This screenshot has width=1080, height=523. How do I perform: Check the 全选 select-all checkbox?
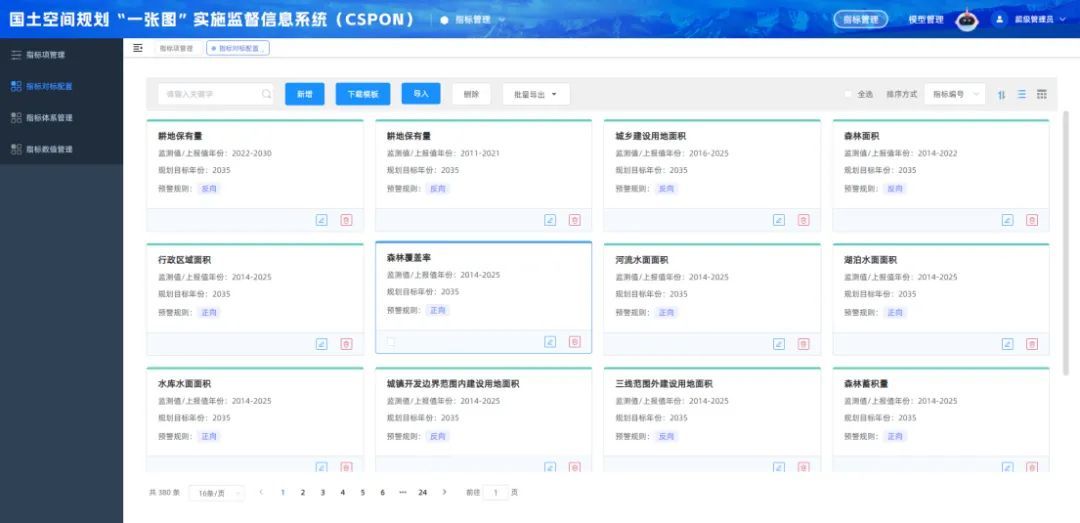click(x=848, y=94)
